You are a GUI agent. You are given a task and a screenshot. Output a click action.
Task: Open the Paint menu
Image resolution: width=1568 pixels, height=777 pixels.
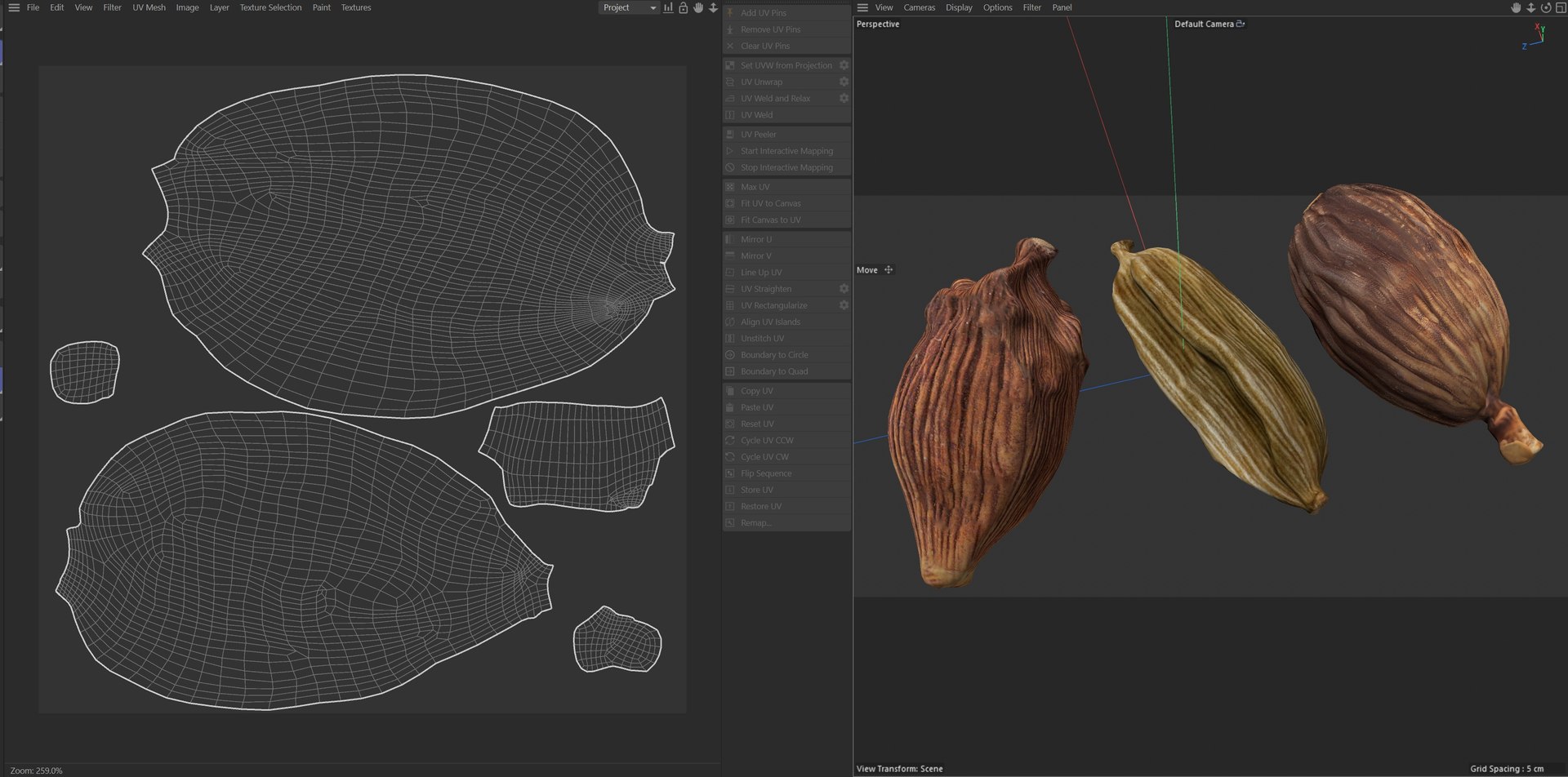(322, 7)
